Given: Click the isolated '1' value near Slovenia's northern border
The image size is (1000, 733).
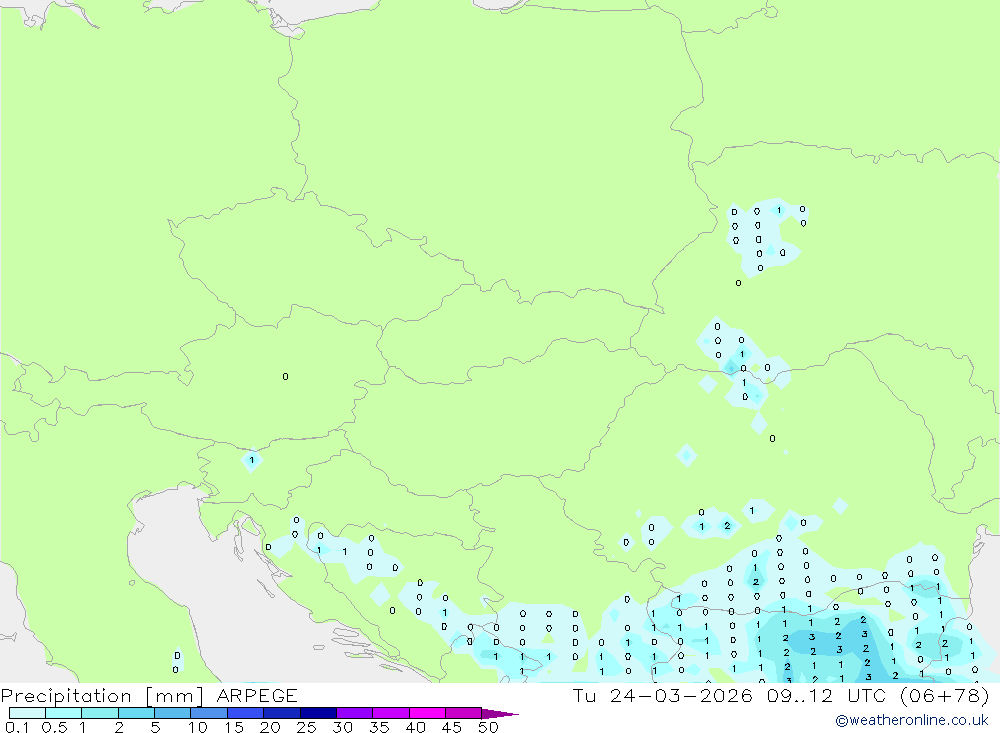Looking at the screenshot, I should (252, 460).
